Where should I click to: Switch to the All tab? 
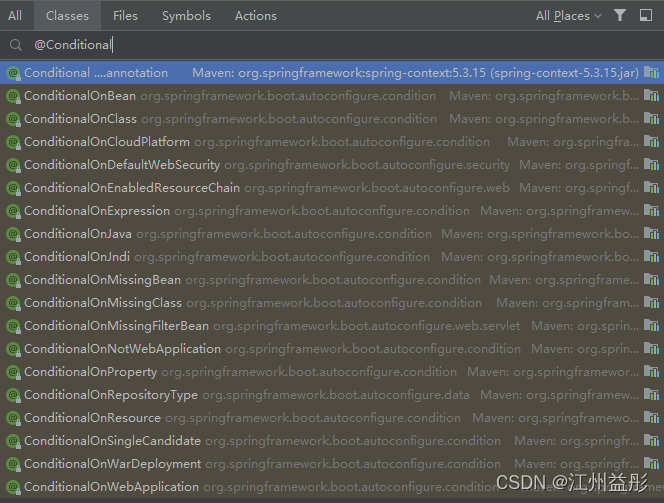pyautogui.click(x=15, y=16)
